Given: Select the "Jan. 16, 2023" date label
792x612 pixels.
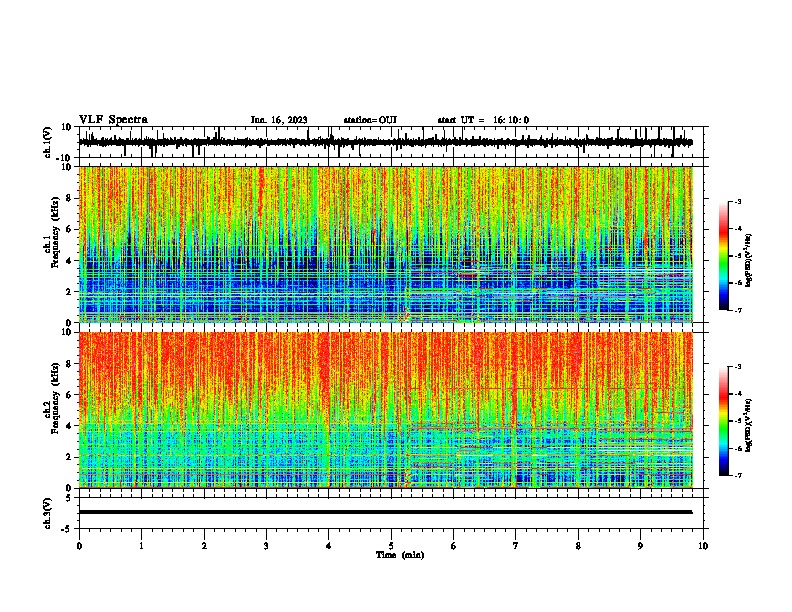Looking at the screenshot, I should [279, 120].
